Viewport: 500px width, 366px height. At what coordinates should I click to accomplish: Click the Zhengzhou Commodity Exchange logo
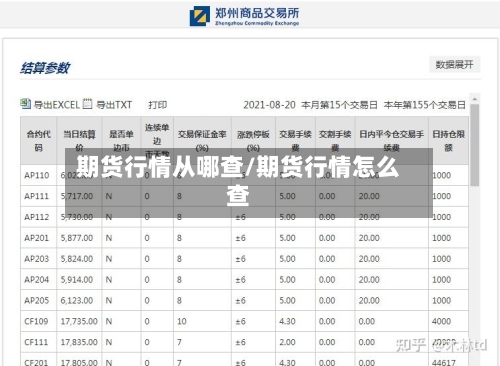(x=244, y=16)
